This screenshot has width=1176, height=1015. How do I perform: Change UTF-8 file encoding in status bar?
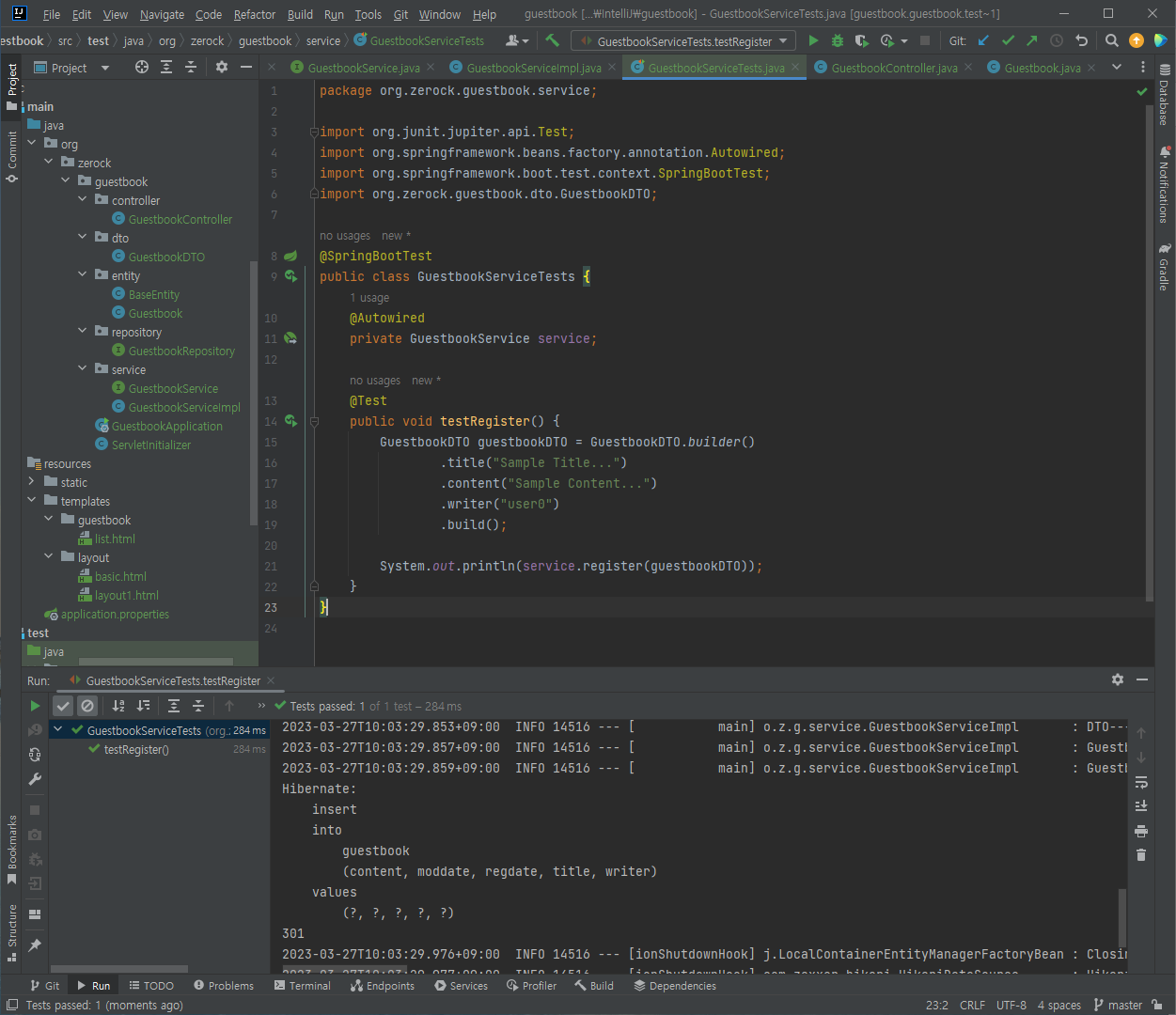coord(1011,1005)
